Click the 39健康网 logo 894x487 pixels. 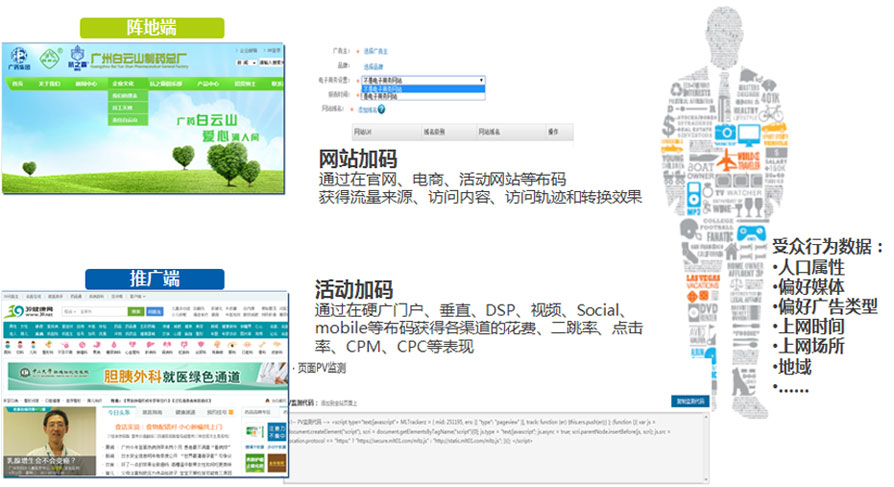click(29, 311)
